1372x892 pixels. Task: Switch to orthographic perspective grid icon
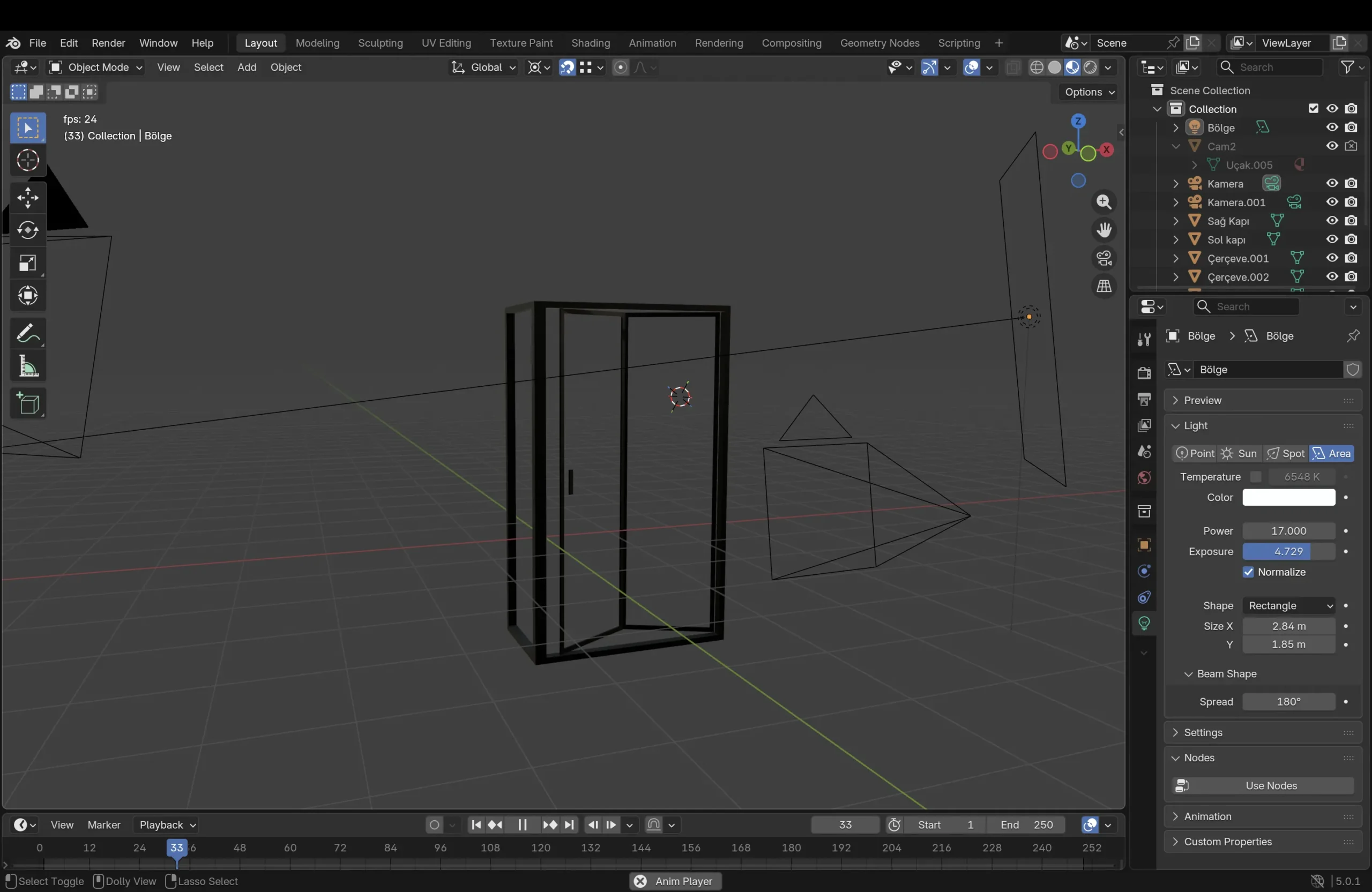[1103, 287]
